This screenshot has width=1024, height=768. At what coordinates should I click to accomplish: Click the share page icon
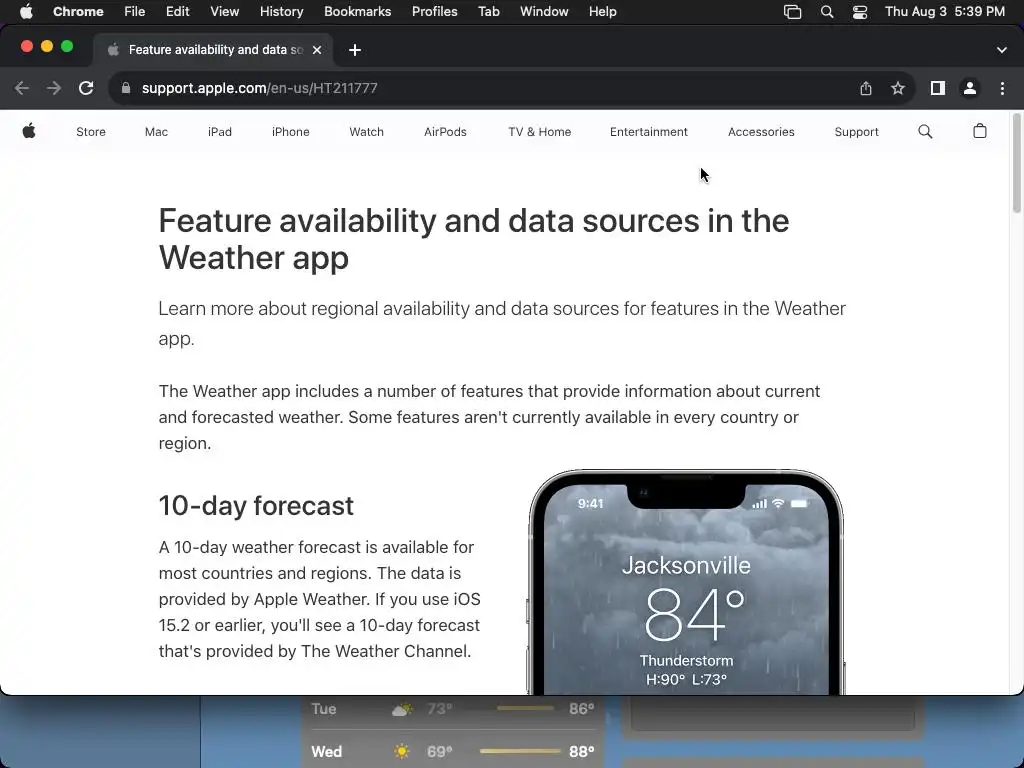click(x=866, y=88)
